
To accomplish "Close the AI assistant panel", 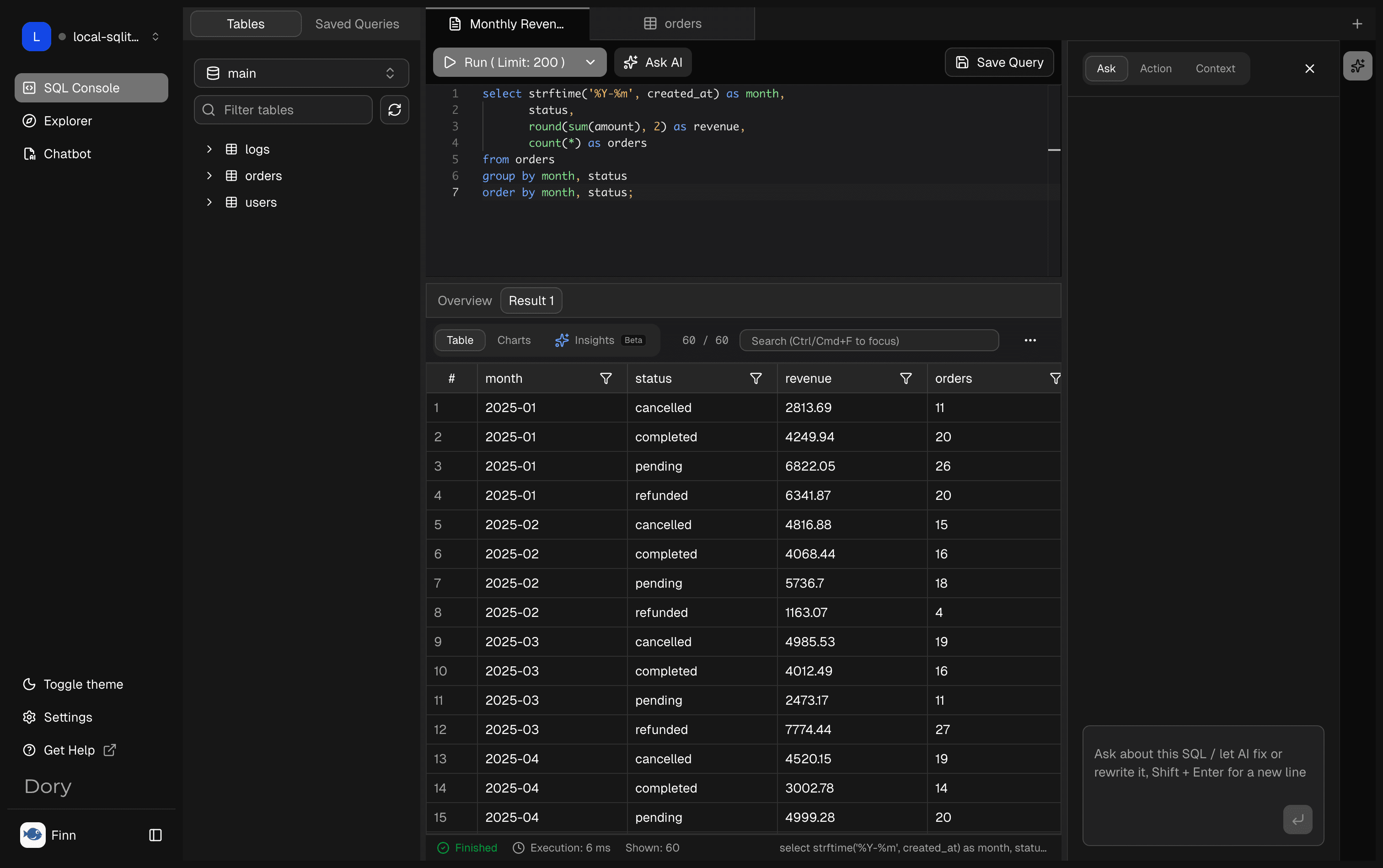I will point(1309,68).
